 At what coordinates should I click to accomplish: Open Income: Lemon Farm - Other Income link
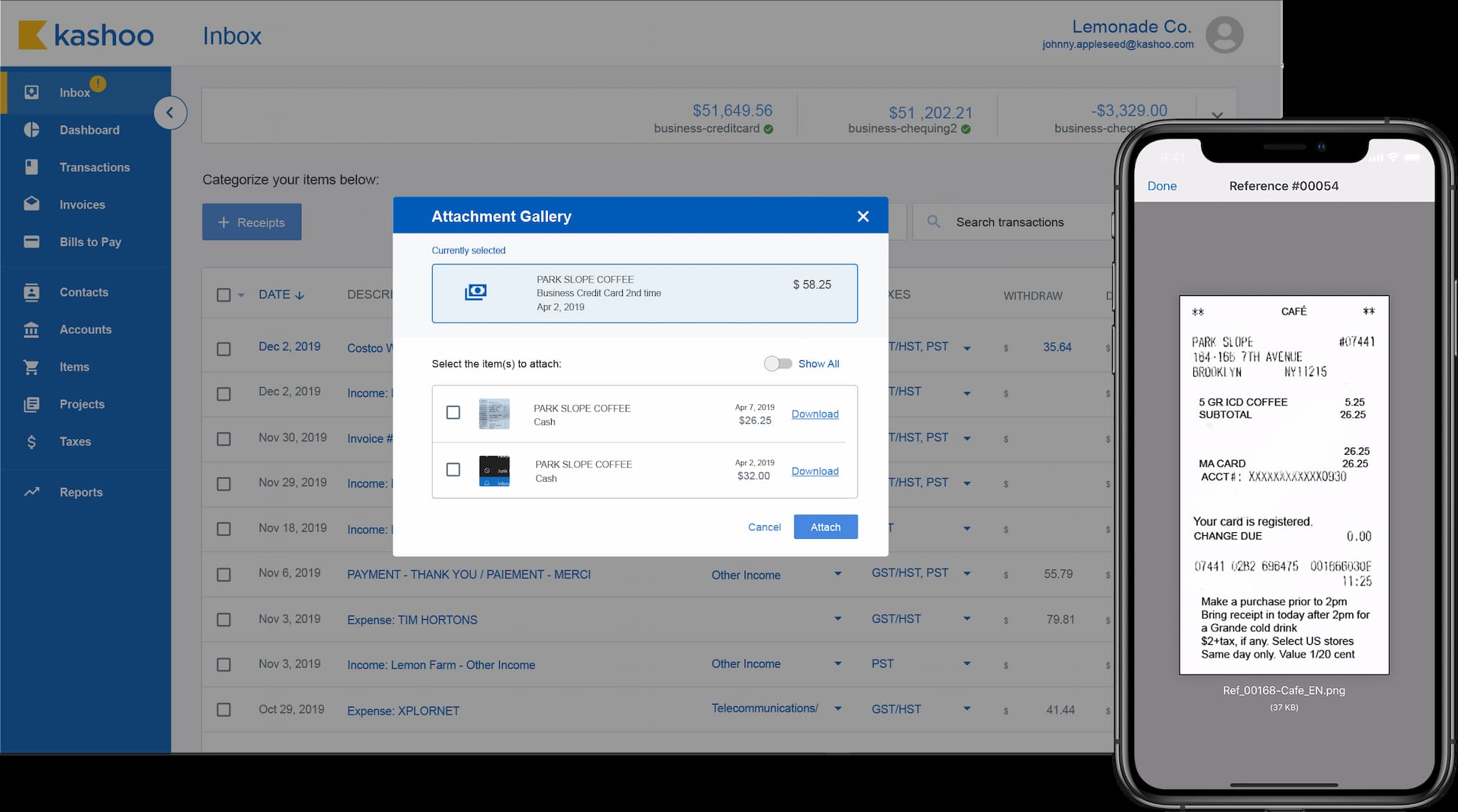pyautogui.click(x=441, y=665)
